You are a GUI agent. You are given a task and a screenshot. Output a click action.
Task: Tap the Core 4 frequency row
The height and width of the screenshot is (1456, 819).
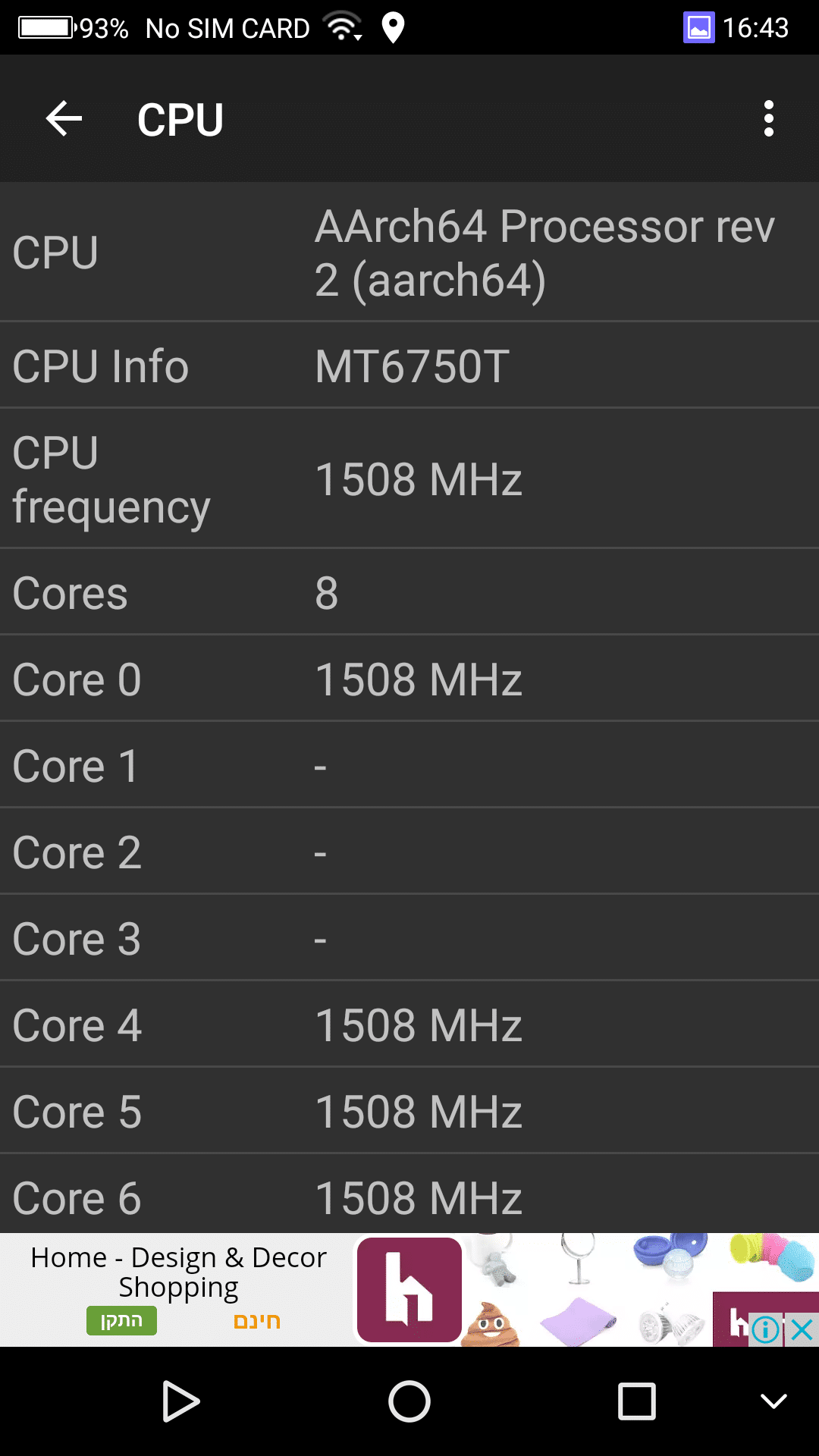[x=409, y=1025]
